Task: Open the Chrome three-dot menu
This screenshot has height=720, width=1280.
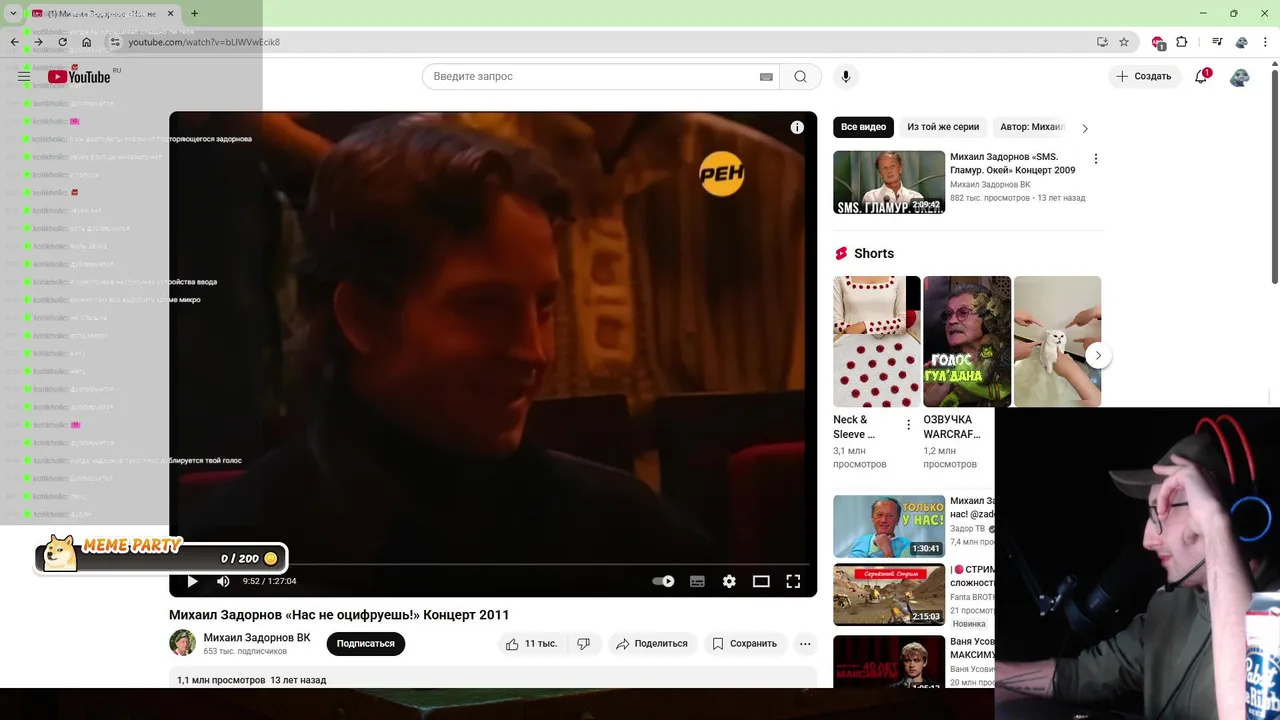Action: coord(1265,42)
